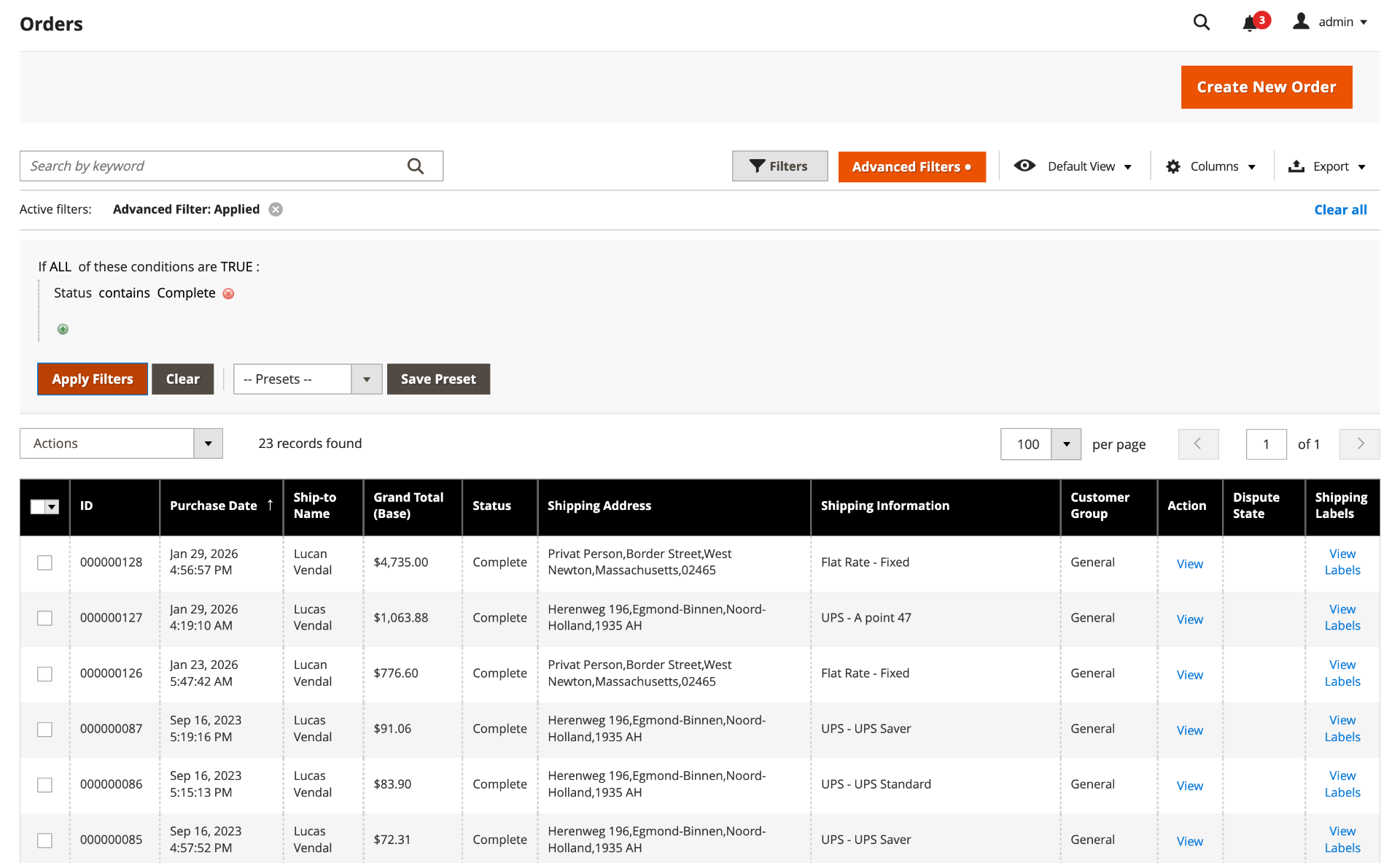This screenshot has height=863, width=1400.
Task: Remove the Advanced Filter Applied chip
Action: coord(276,209)
